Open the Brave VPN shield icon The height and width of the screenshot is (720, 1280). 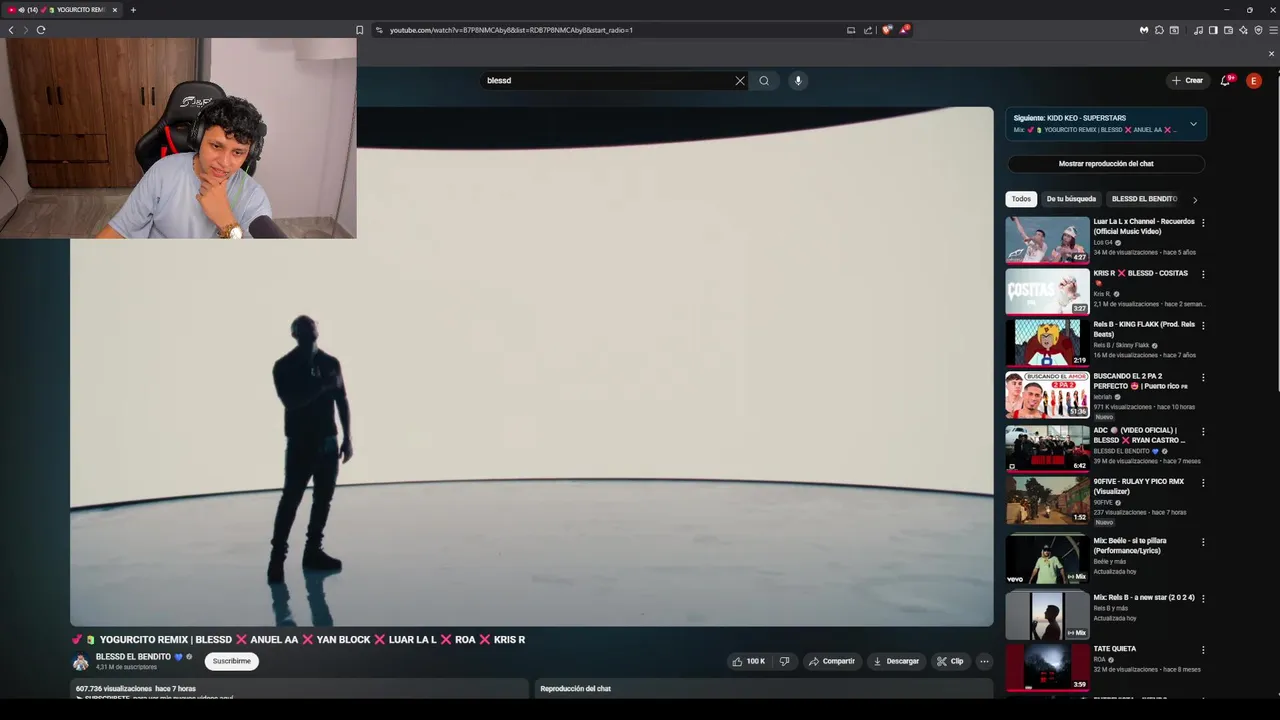pos(1258,30)
